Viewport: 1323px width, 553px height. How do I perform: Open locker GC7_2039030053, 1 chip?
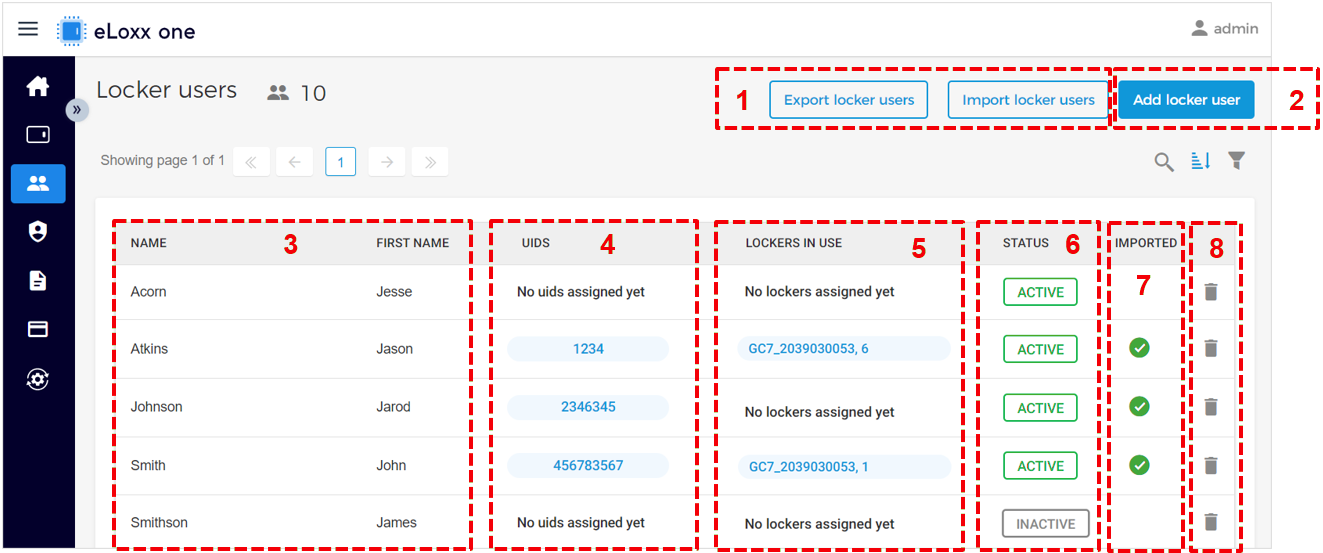click(x=844, y=467)
